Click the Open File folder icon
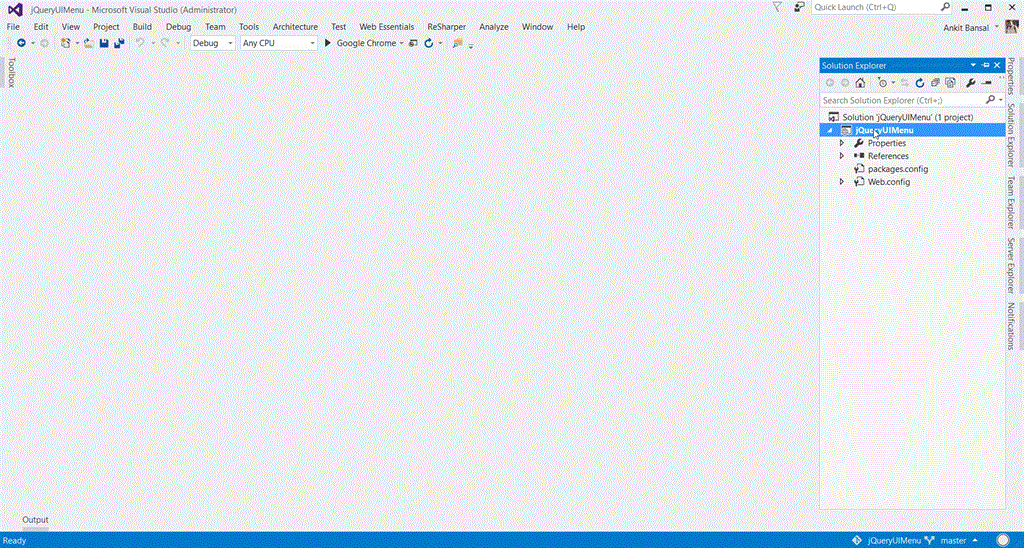This screenshot has width=1024, height=548. coord(88,43)
